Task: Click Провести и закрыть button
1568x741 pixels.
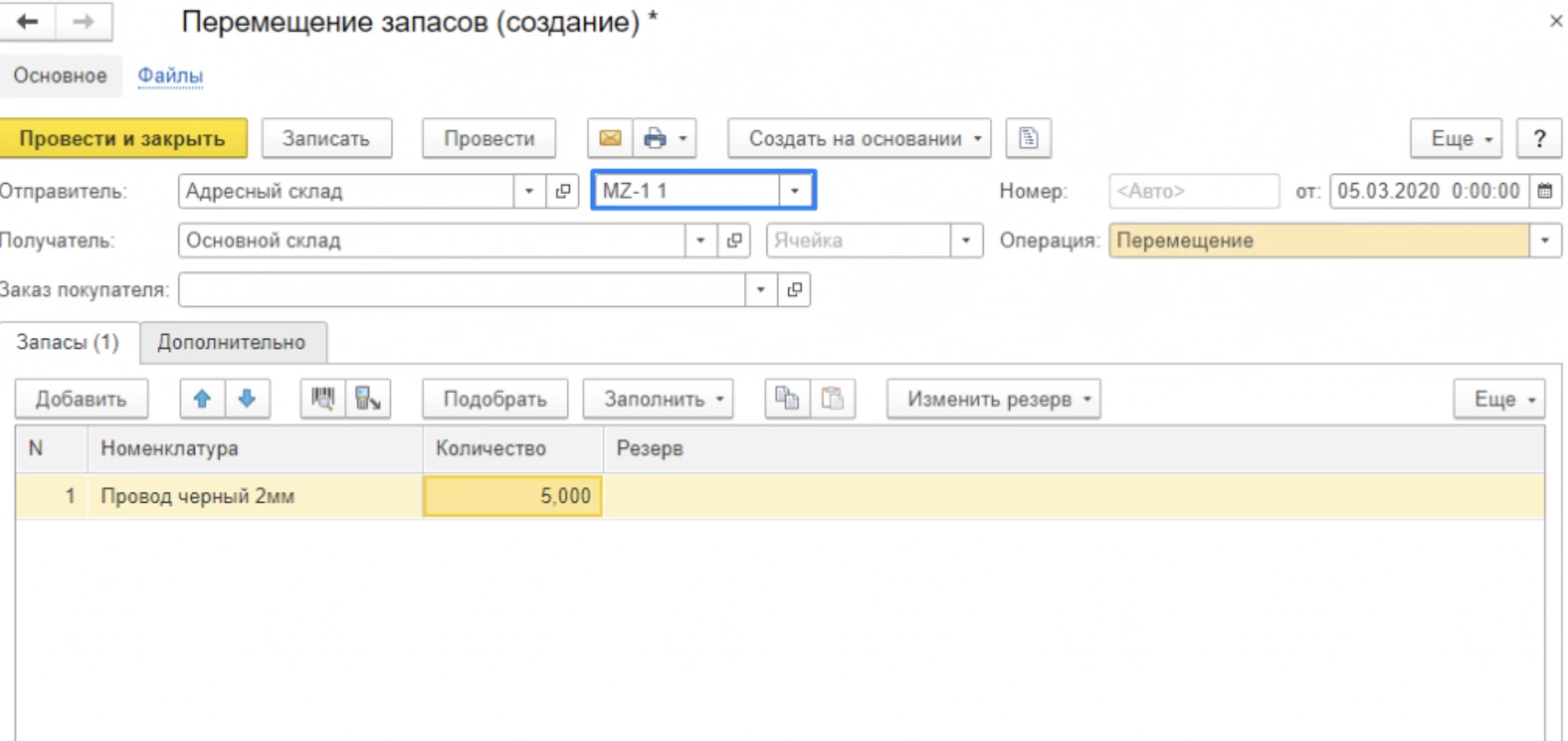Action: click(x=123, y=138)
